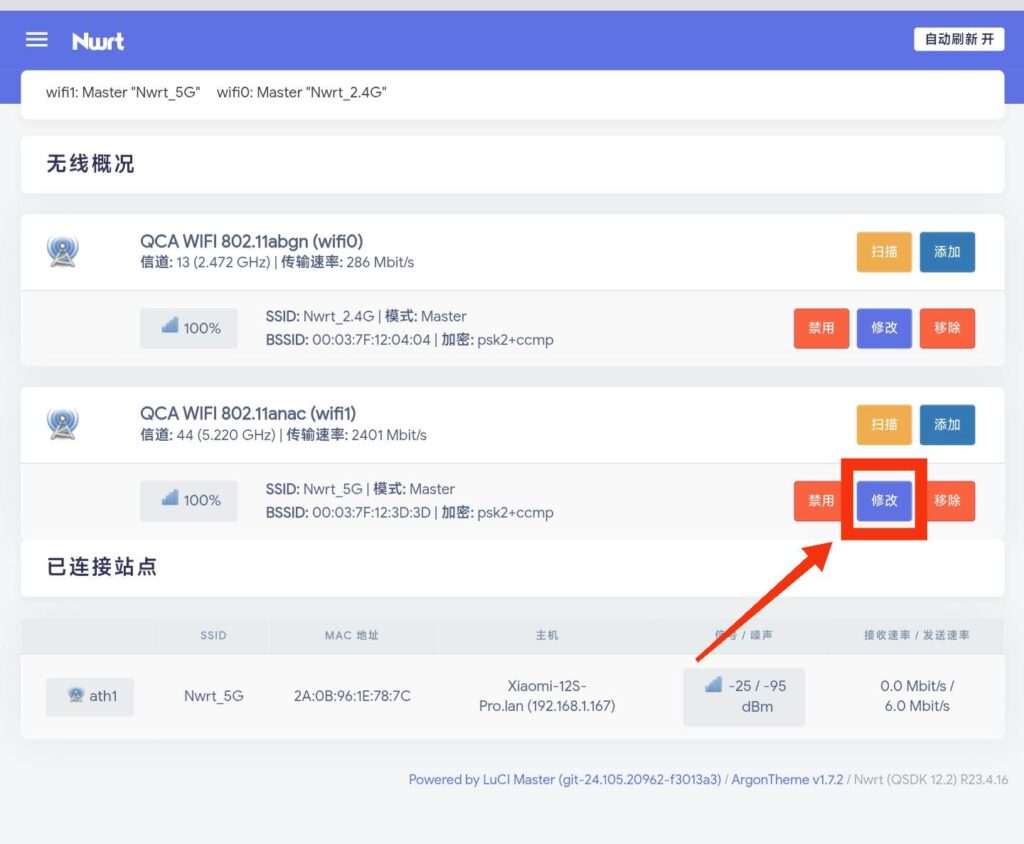Click the ath1 interface badge
Screen dimensions: 1024x844
click(90, 696)
